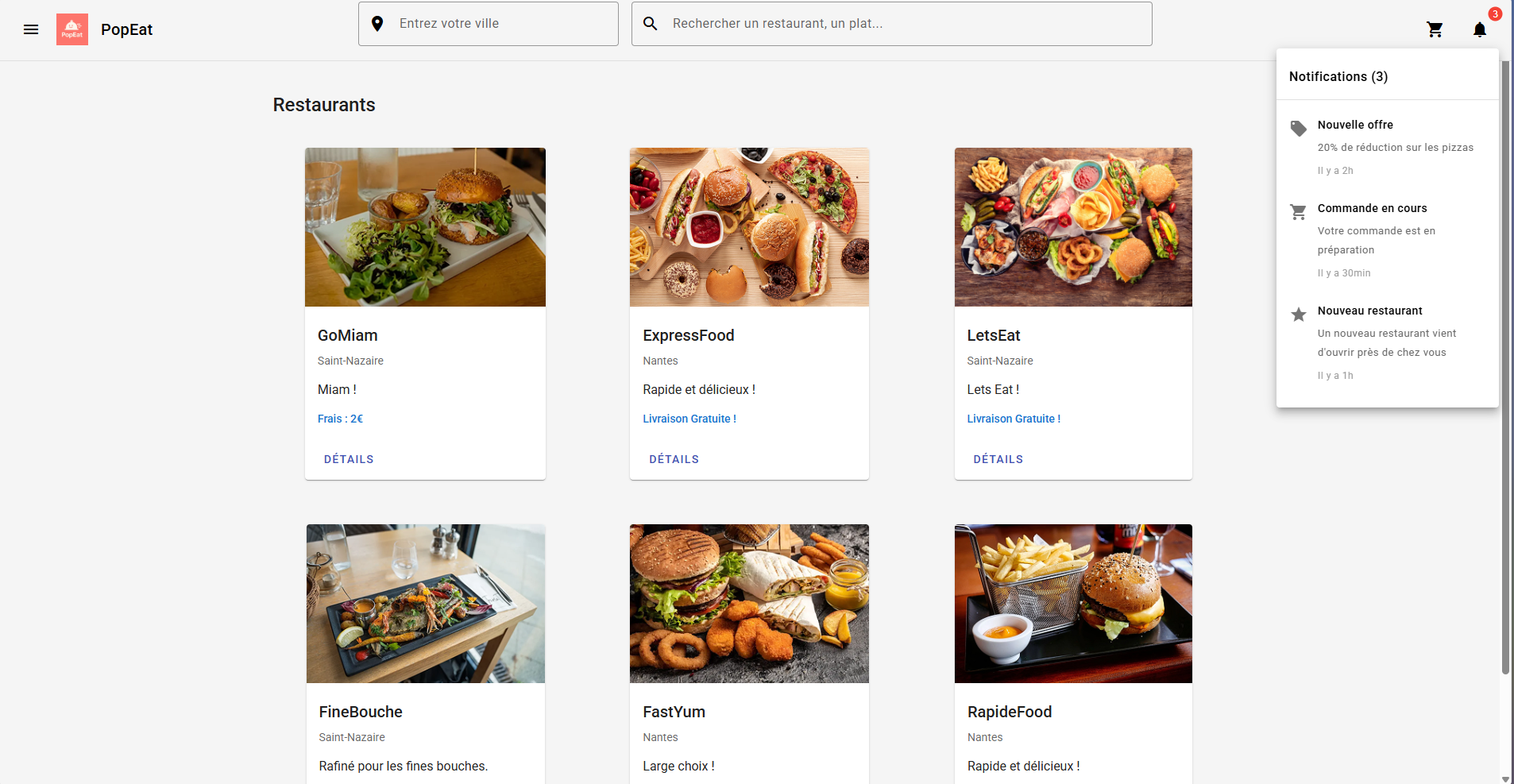Click the price tag offer icon

[1298, 129]
